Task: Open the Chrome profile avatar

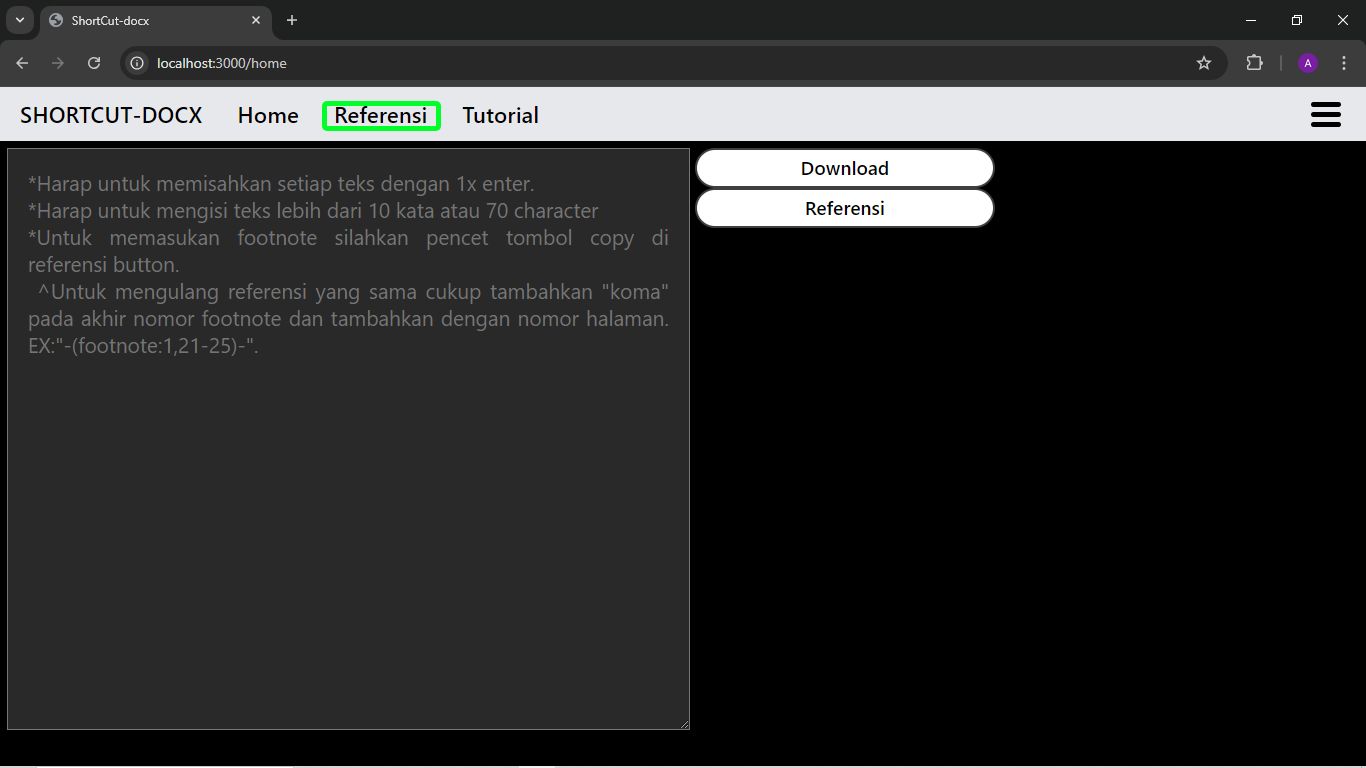Action: tap(1308, 63)
